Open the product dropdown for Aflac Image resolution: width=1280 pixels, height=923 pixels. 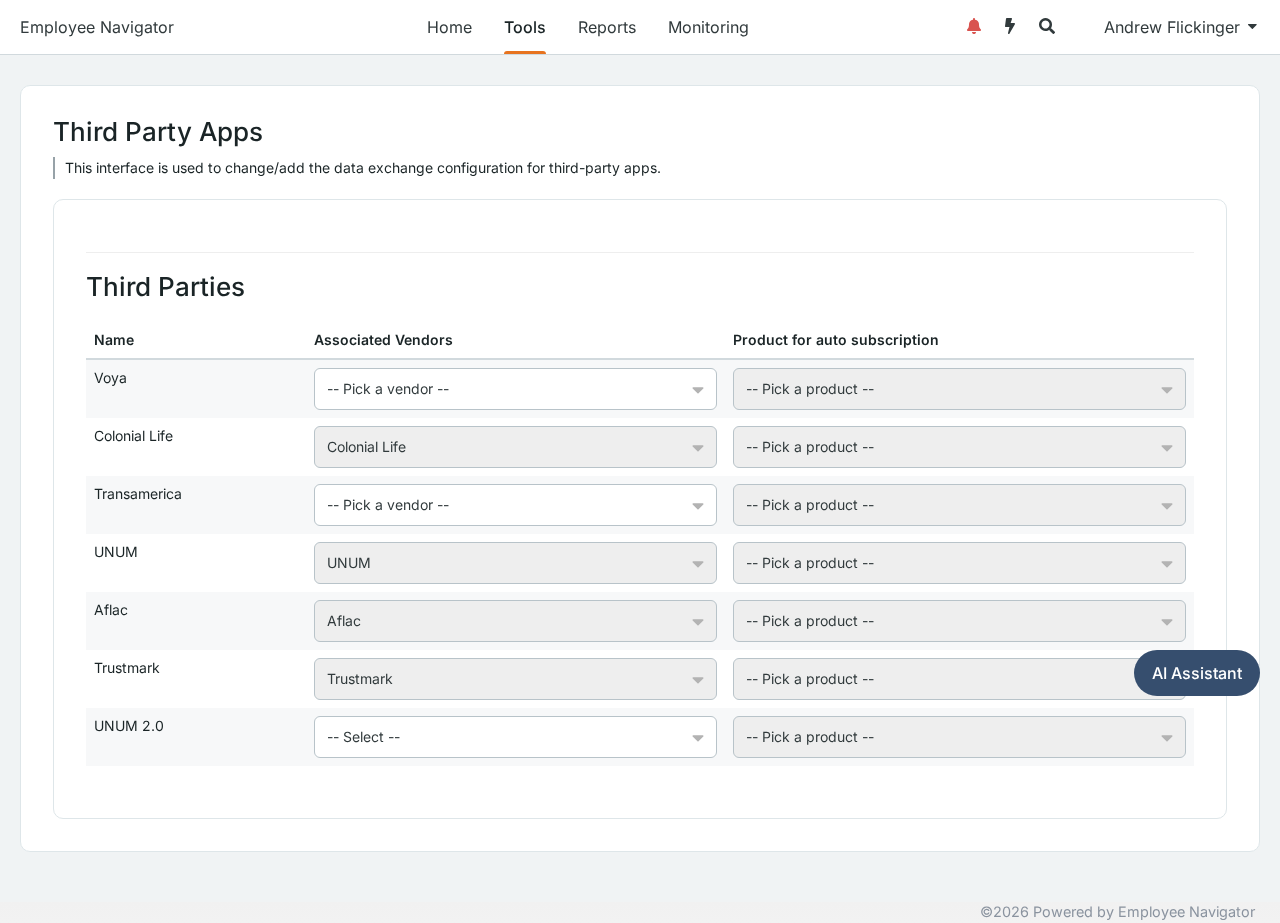[x=959, y=621]
